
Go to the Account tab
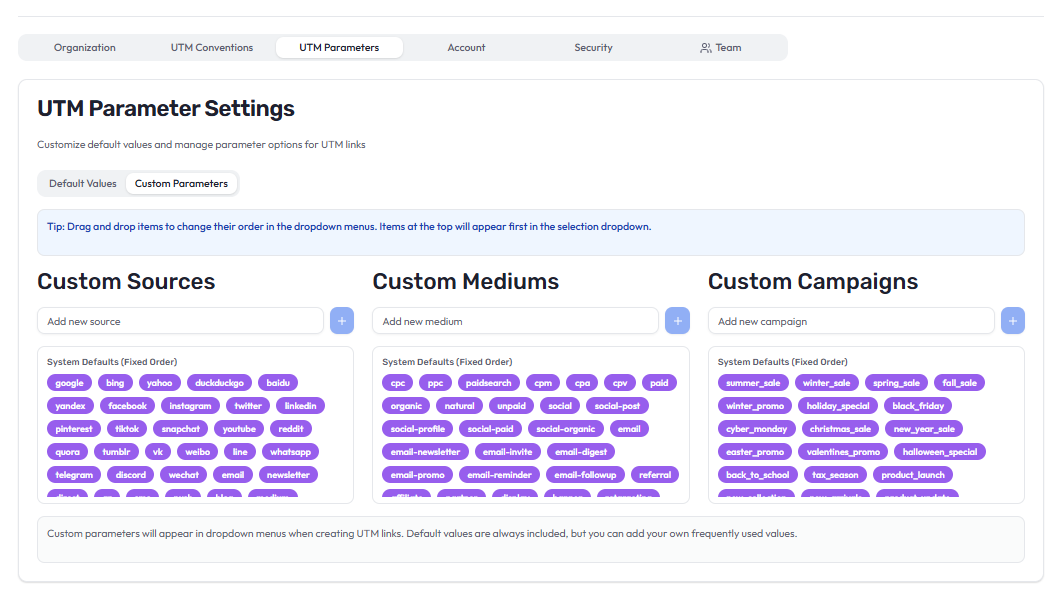466,48
